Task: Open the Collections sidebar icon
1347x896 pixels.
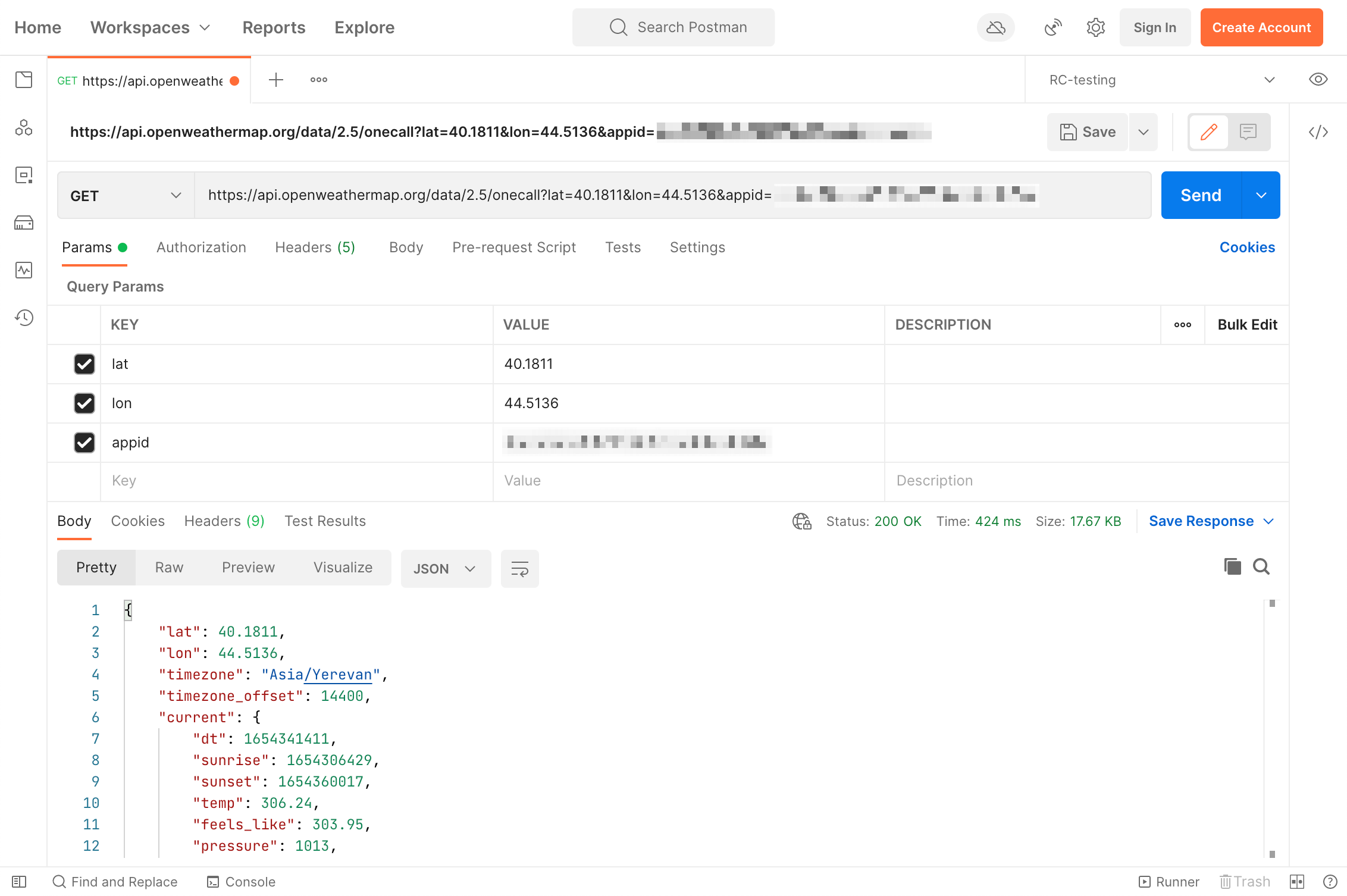Action: [x=24, y=80]
